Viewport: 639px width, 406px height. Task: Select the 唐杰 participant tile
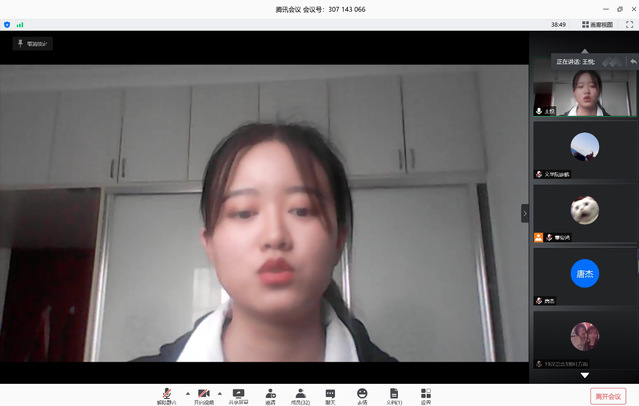(585, 273)
